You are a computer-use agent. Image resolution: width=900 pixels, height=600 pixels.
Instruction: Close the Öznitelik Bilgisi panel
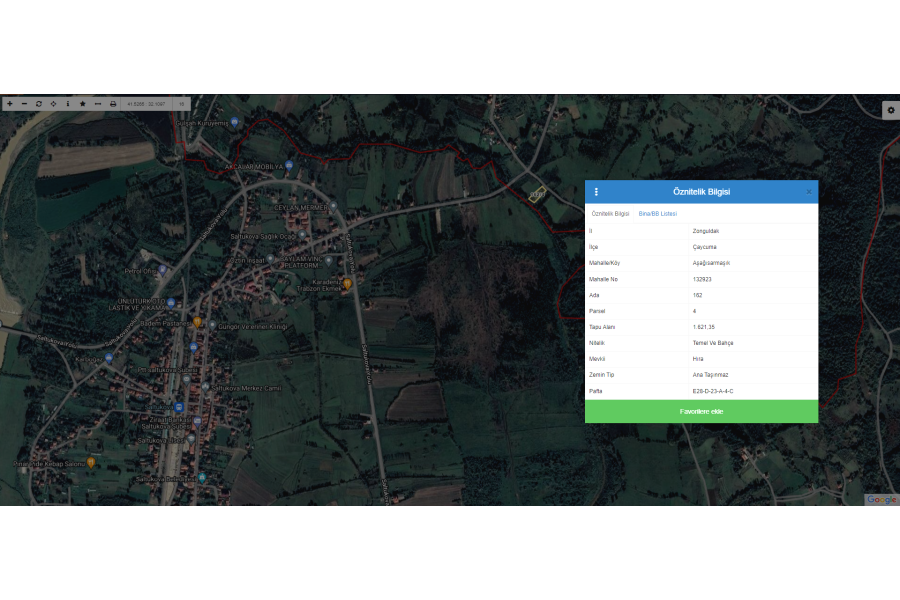pos(809,192)
